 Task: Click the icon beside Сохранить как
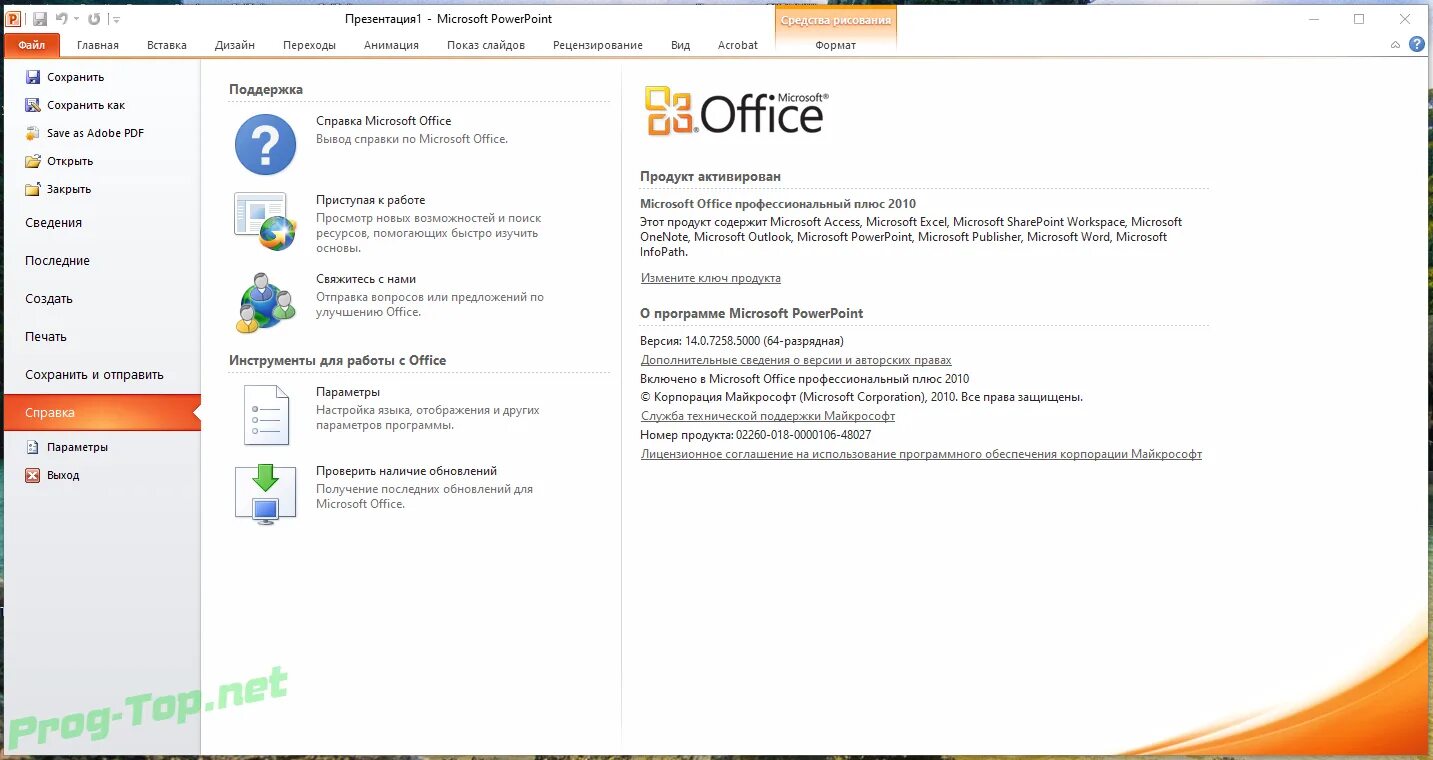pyautogui.click(x=33, y=105)
